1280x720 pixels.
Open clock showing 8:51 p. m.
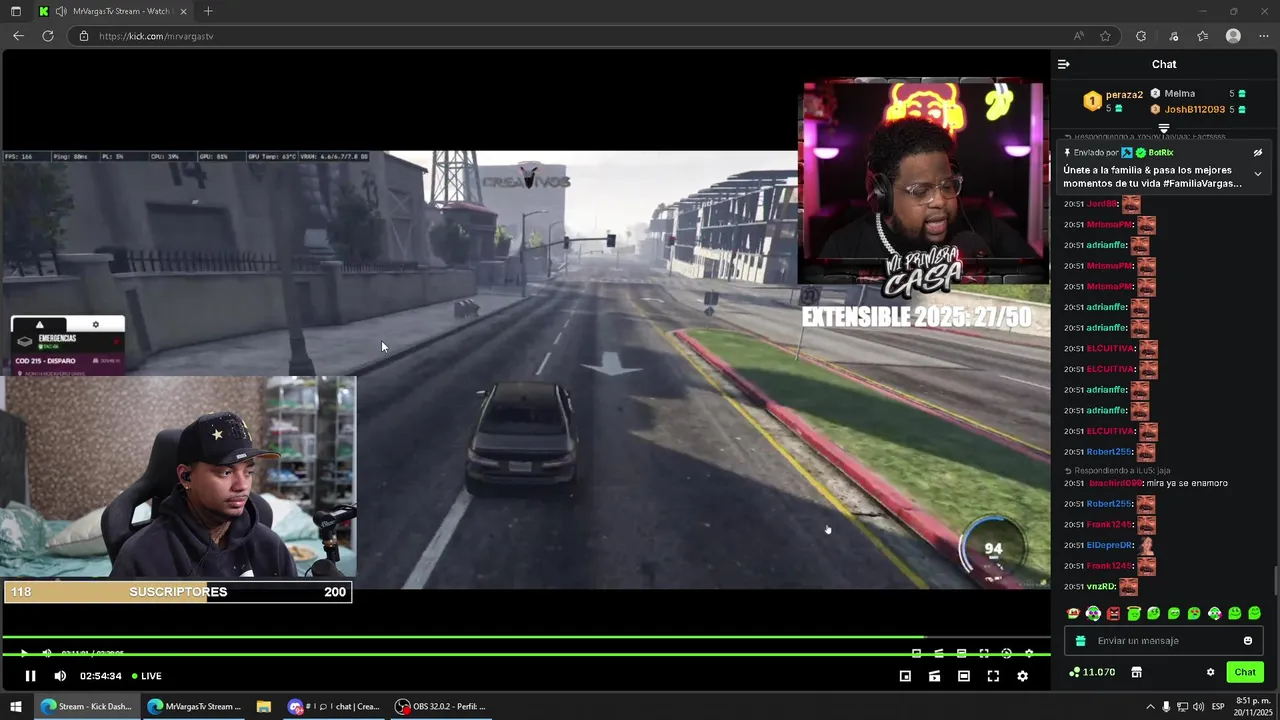1254,706
